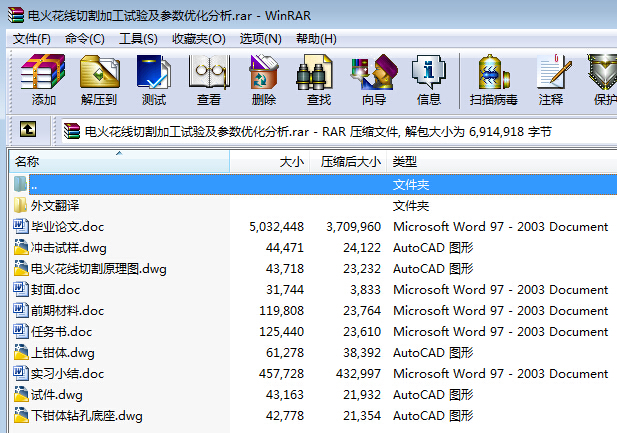Image resolution: width=617 pixels, height=433 pixels.
Task: Select file name 试件.dwg
Action: [57, 394]
